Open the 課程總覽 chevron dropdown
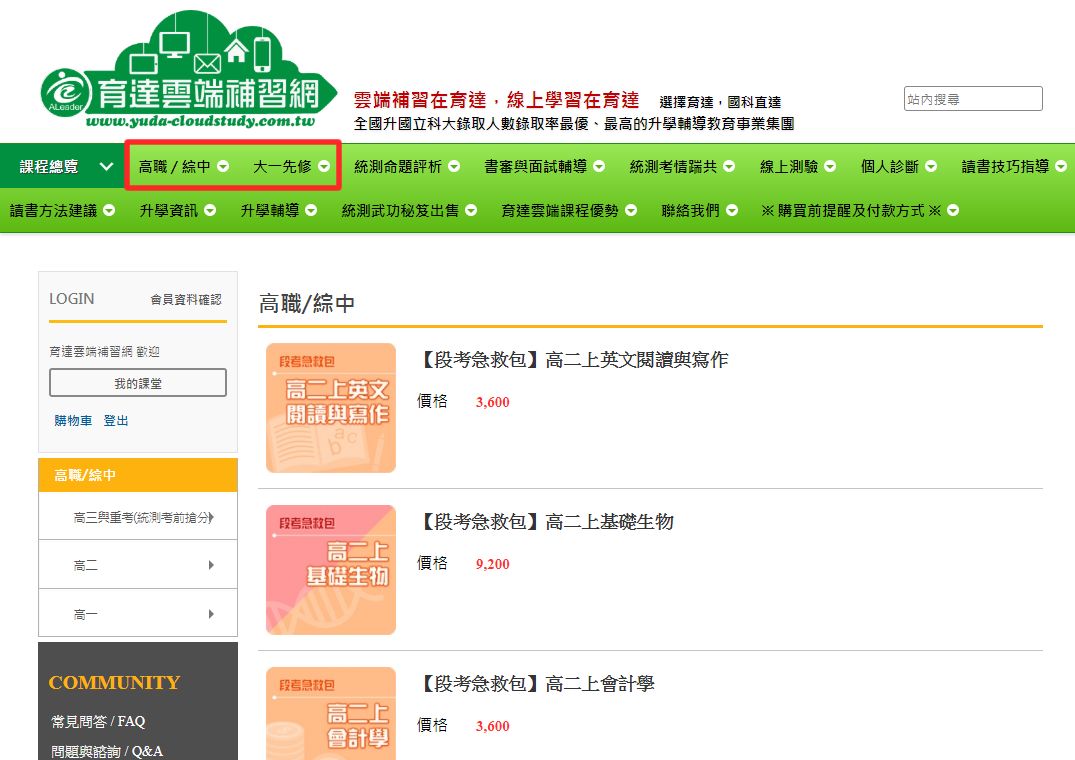 point(106,167)
